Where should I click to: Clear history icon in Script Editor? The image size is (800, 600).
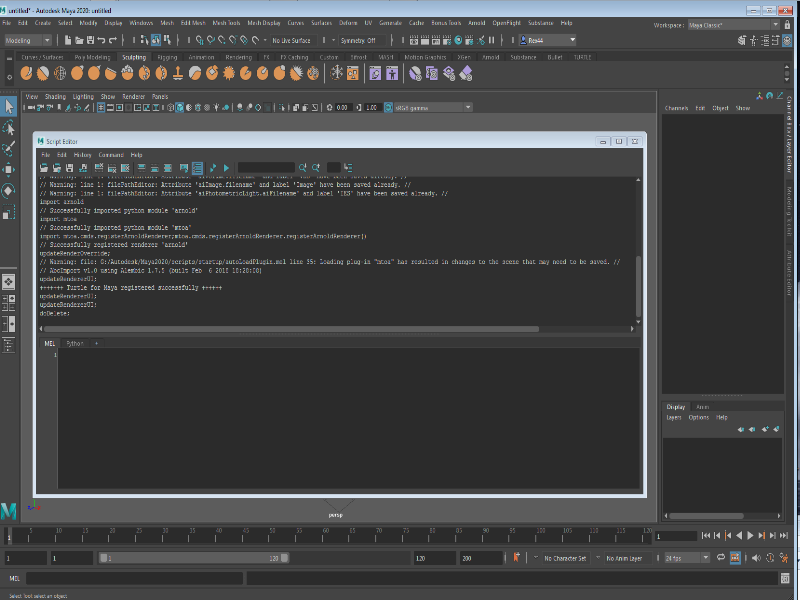pos(99,168)
